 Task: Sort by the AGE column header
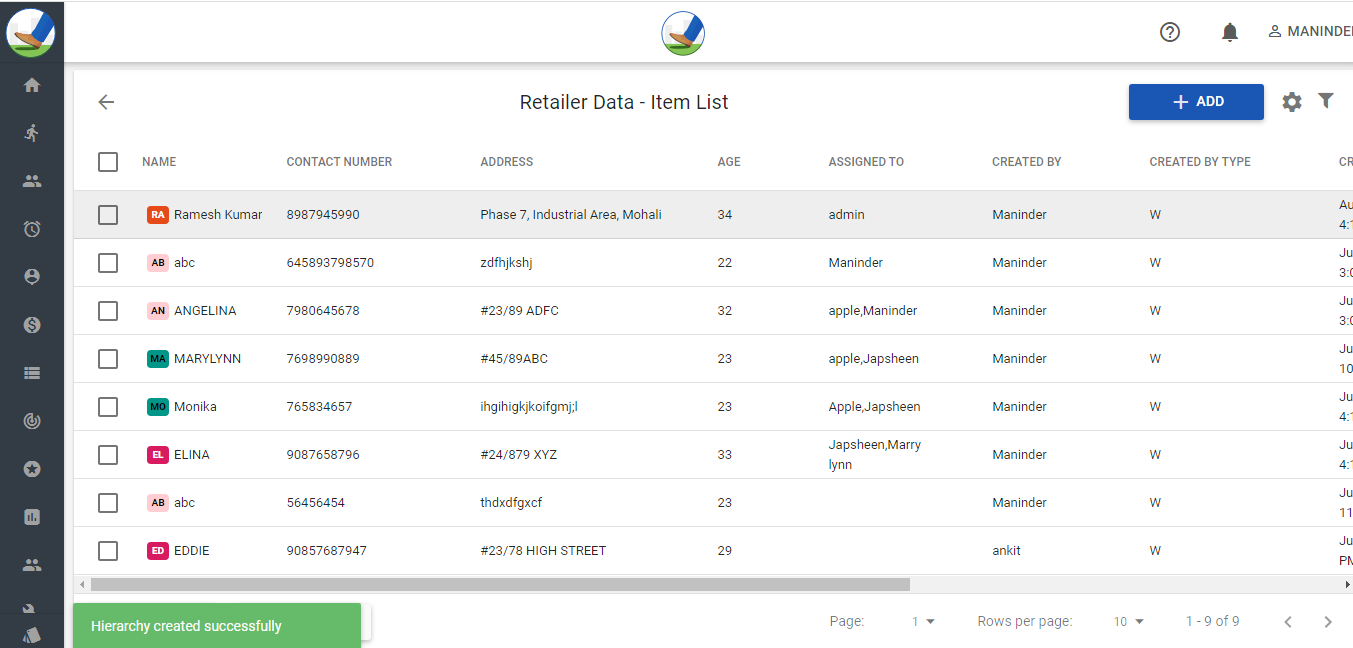[x=729, y=162]
